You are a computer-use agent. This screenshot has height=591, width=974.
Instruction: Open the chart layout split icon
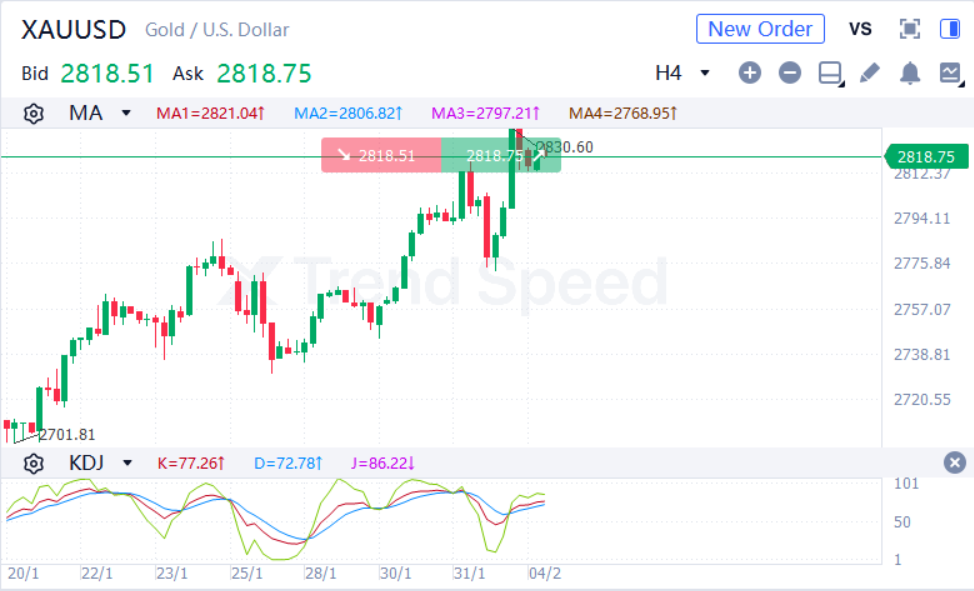tap(829, 73)
